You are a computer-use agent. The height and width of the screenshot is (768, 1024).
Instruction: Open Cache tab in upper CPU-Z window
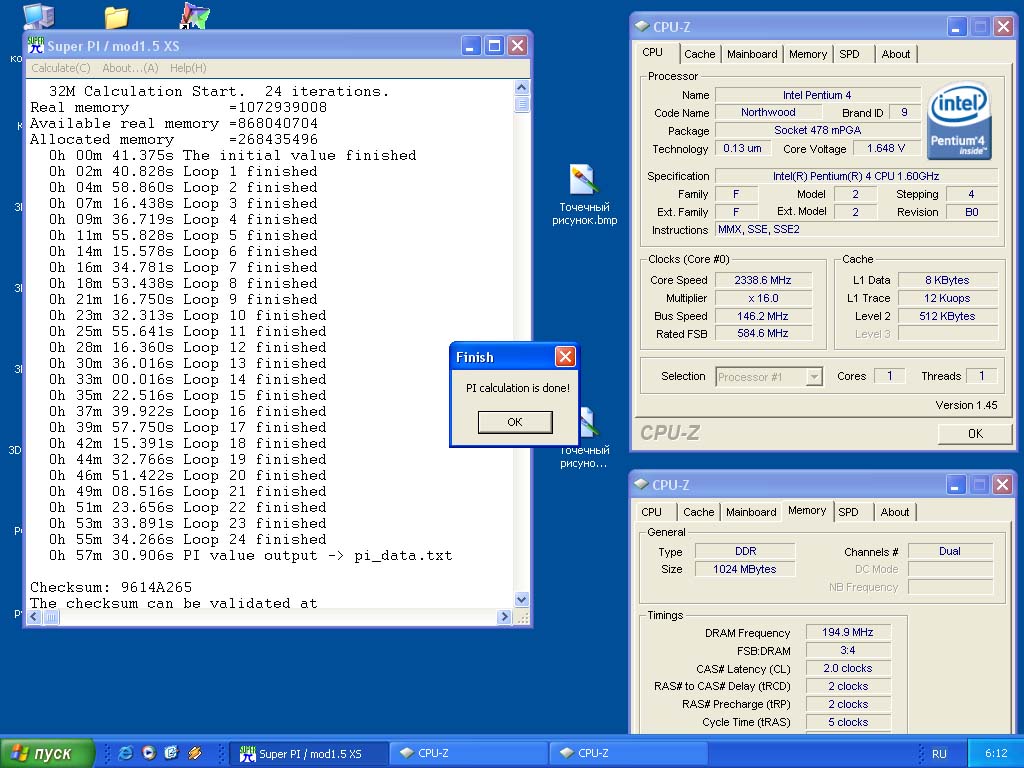(699, 54)
